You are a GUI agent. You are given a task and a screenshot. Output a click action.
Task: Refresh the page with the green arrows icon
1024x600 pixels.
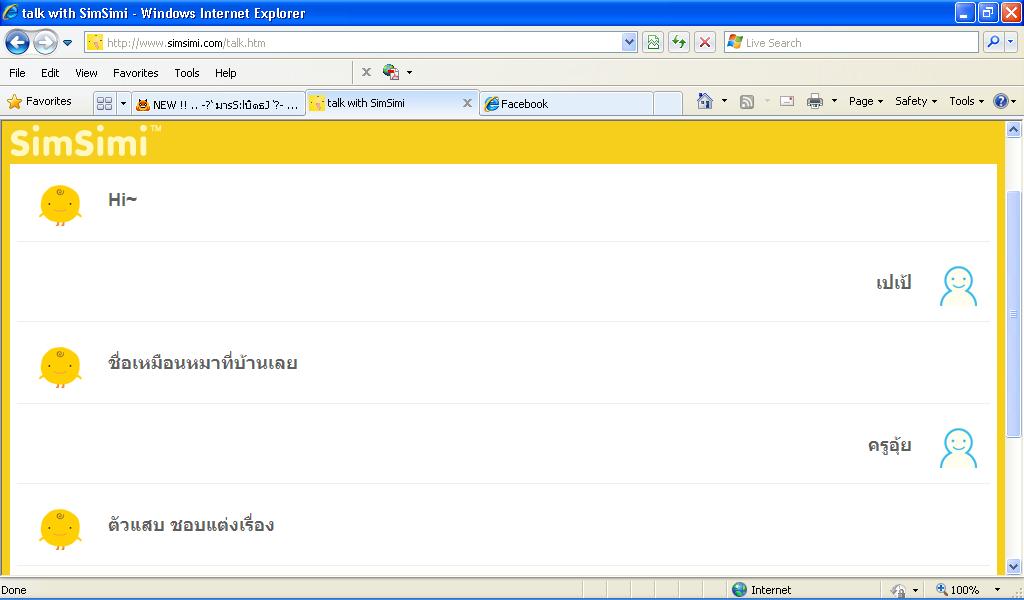(x=679, y=43)
